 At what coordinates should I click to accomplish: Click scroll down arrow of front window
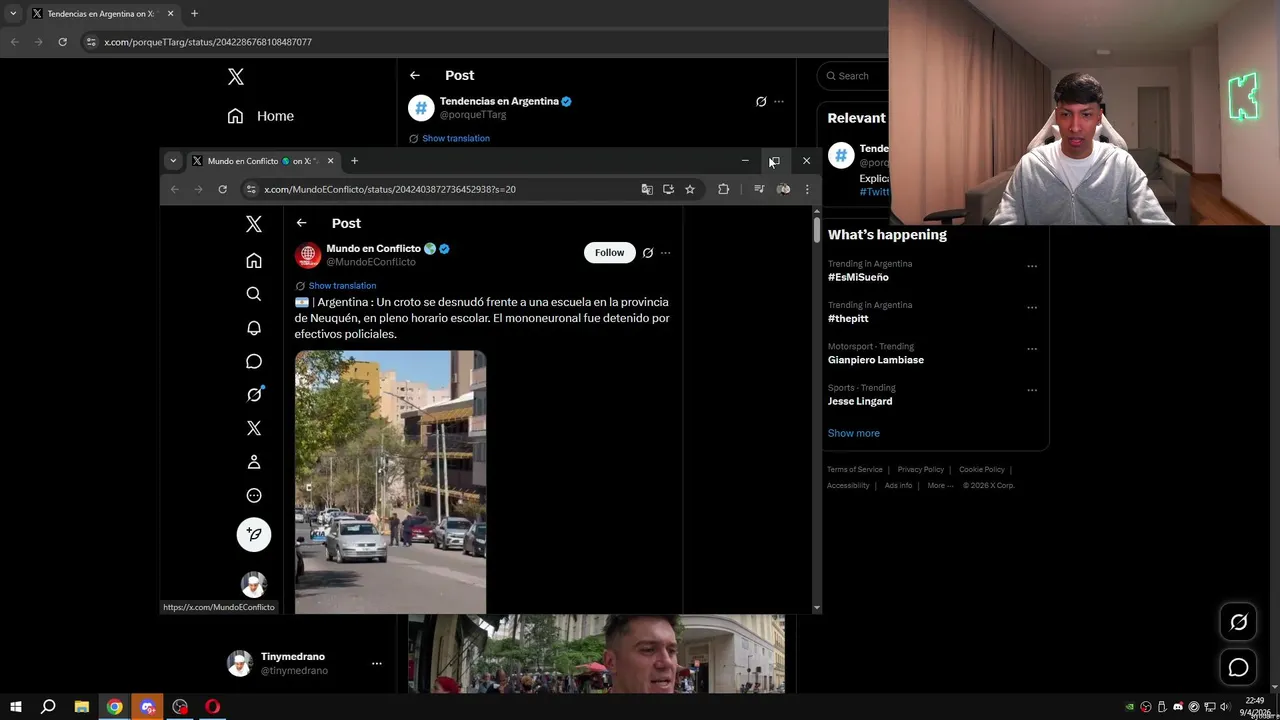tap(817, 608)
